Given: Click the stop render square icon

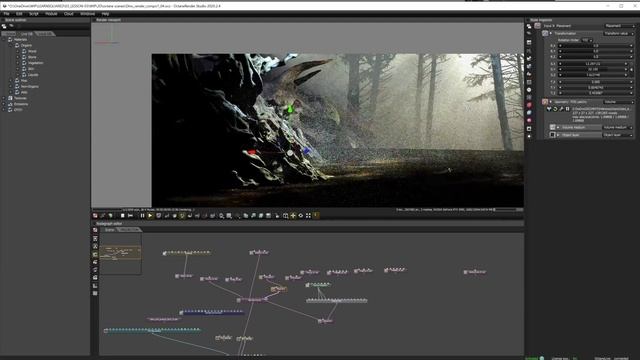Looking at the screenshot, I should click(122, 216).
